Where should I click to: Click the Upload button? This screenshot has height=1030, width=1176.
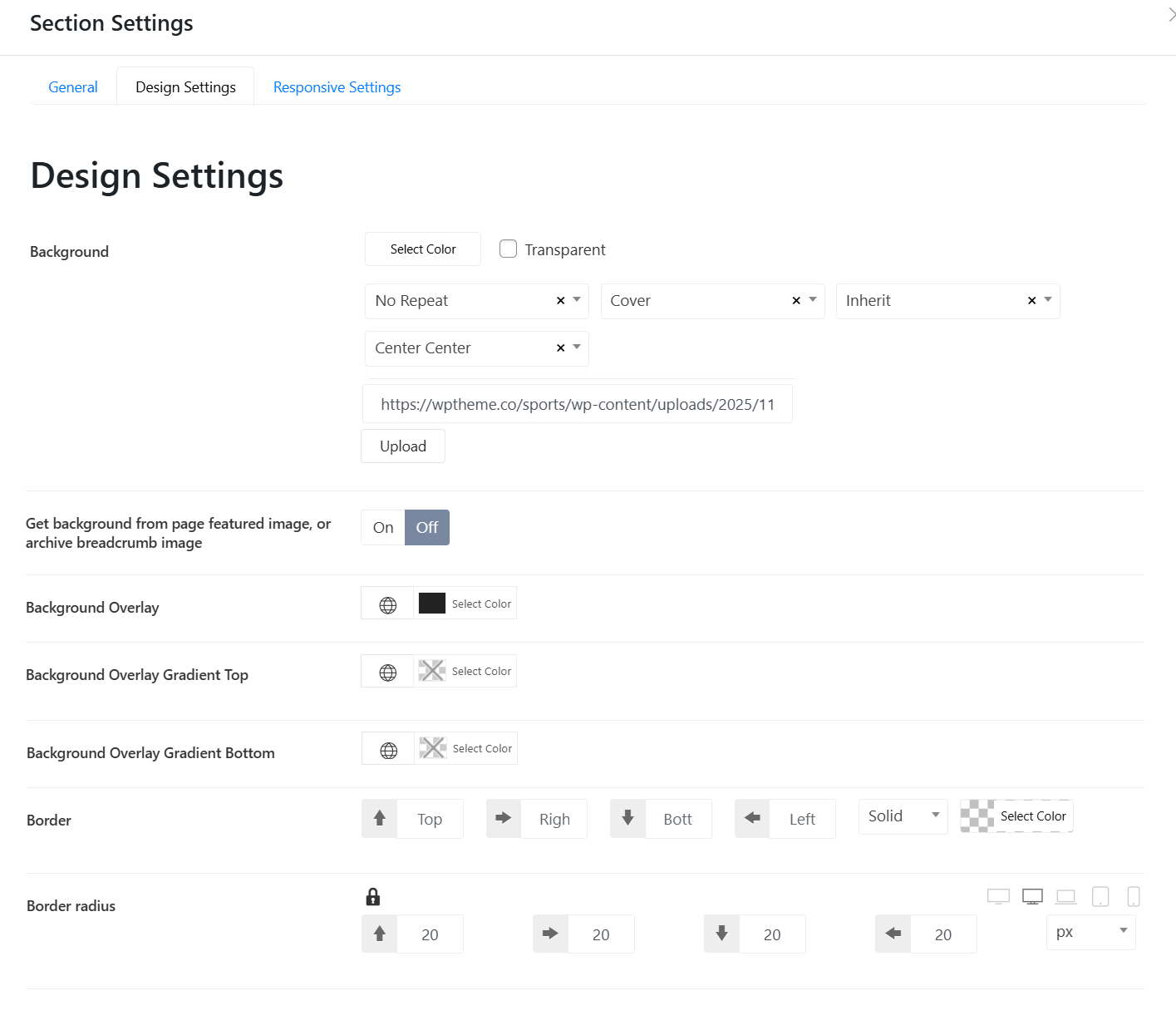403,446
